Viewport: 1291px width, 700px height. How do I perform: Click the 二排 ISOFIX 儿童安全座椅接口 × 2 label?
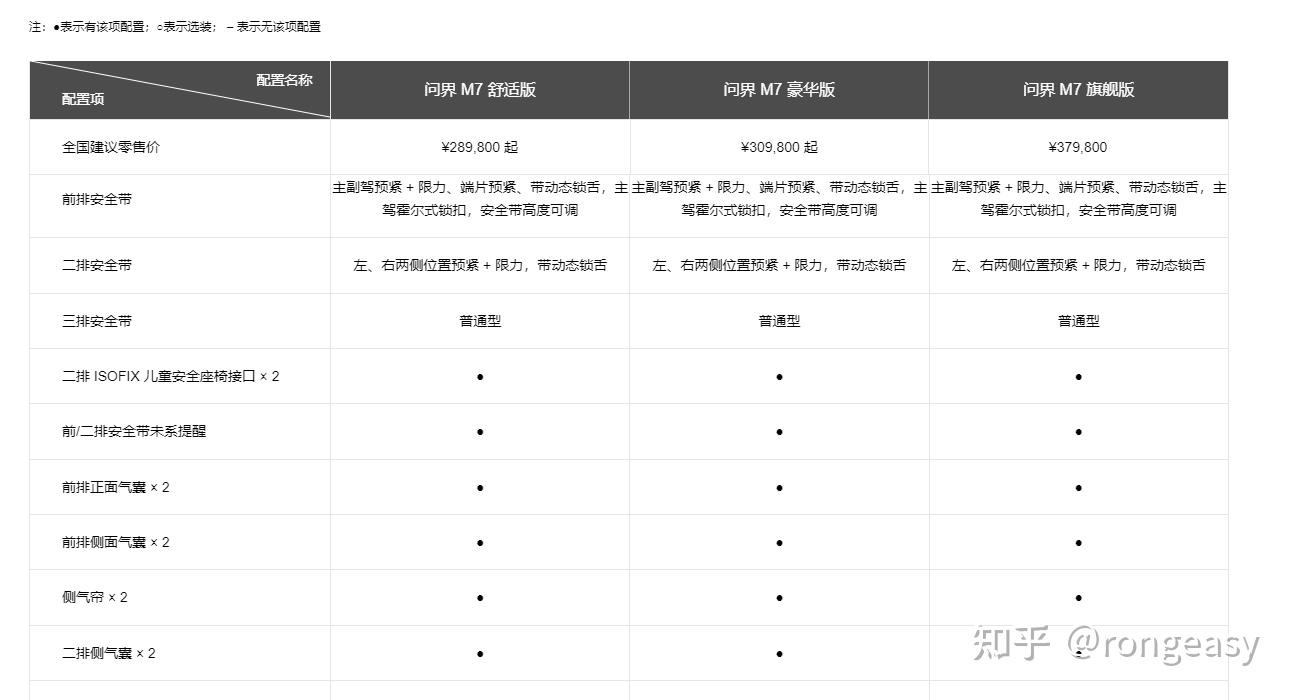click(171, 376)
